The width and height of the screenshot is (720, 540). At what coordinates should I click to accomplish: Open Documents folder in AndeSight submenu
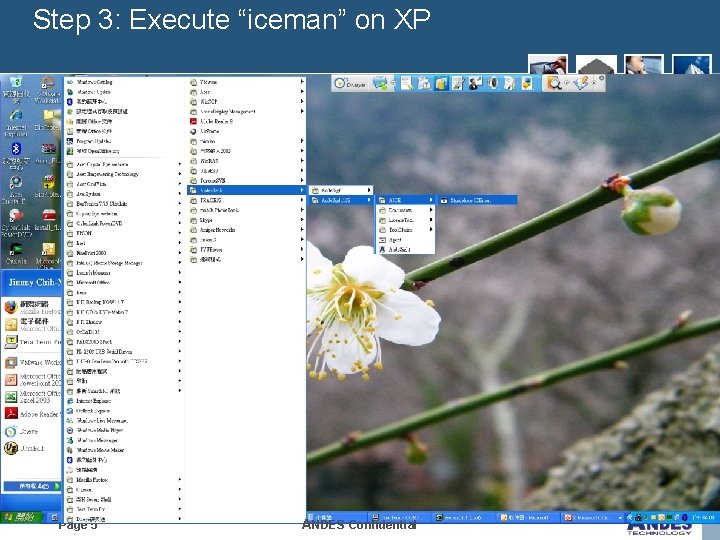point(405,210)
